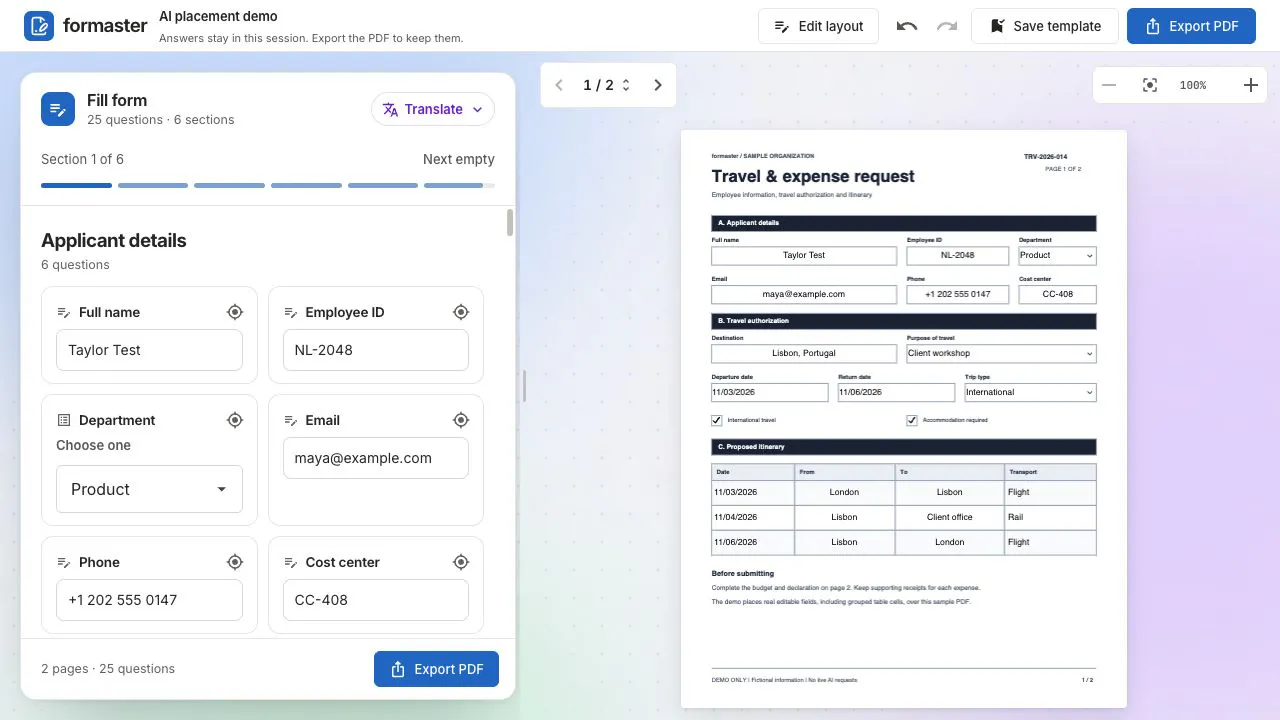This screenshot has width=1280, height=720.
Task: Locate Email field on the PDF
Action: (x=461, y=420)
